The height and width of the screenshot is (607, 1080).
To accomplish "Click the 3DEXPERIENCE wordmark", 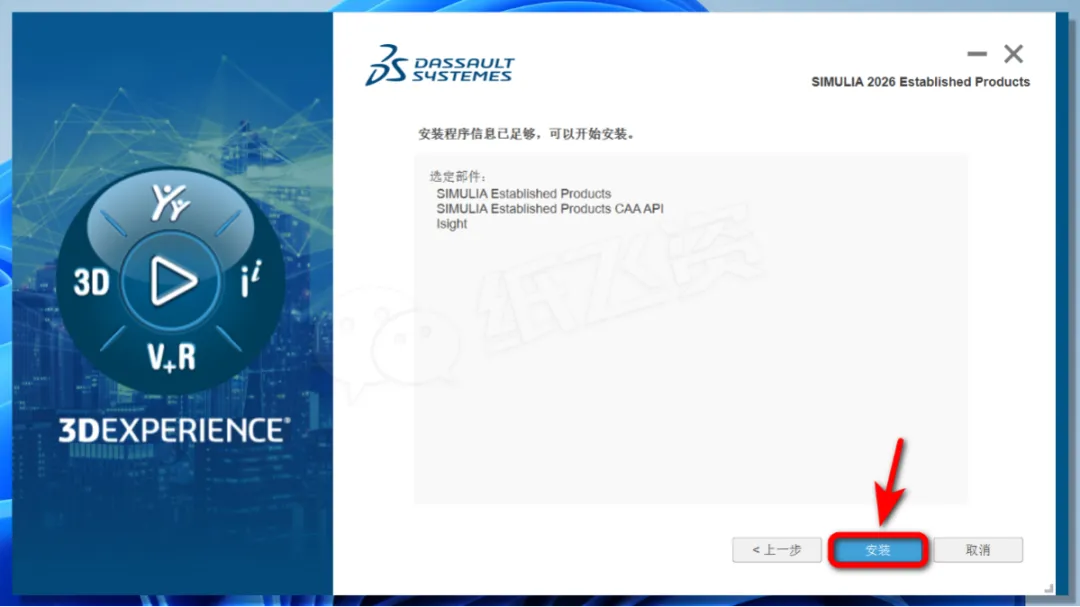I will [174, 431].
